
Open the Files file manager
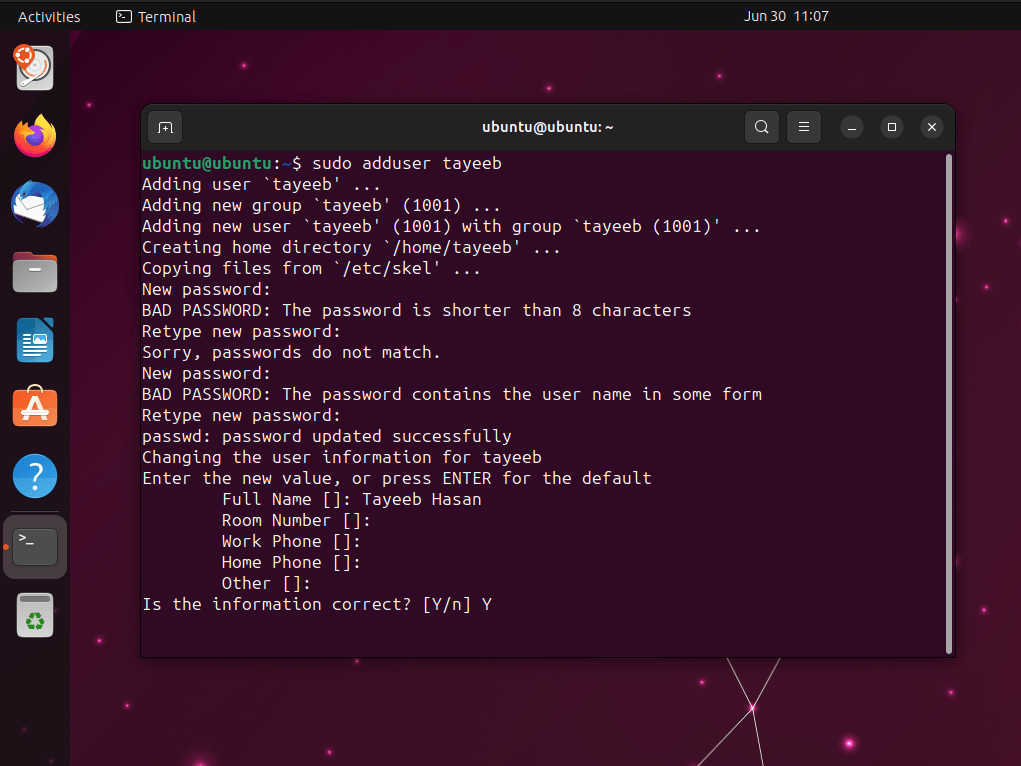(x=34, y=272)
